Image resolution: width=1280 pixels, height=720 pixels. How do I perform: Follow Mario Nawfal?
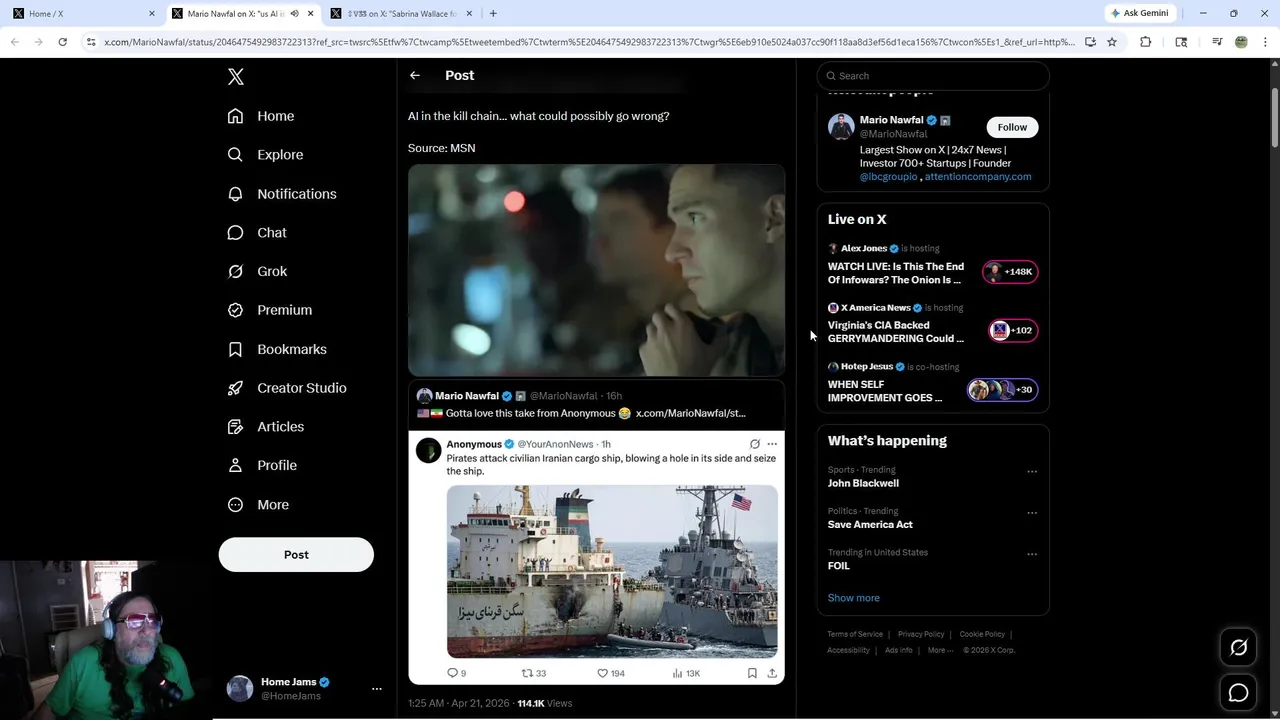click(x=1012, y=127)
